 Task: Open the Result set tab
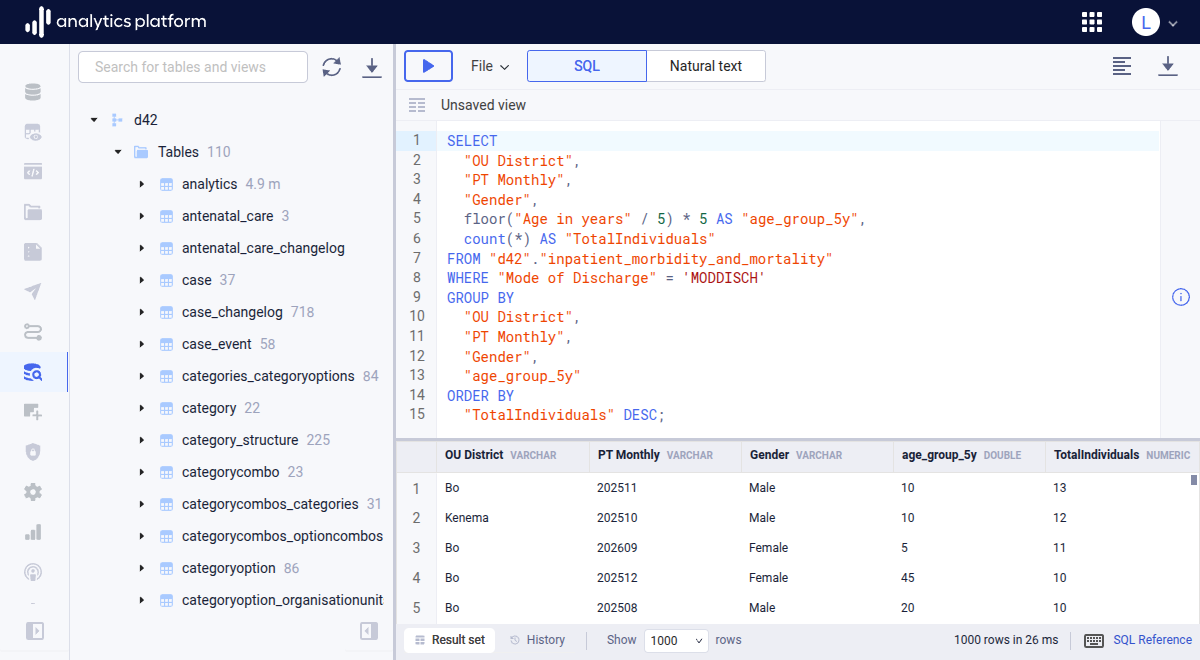pos(450,640)
